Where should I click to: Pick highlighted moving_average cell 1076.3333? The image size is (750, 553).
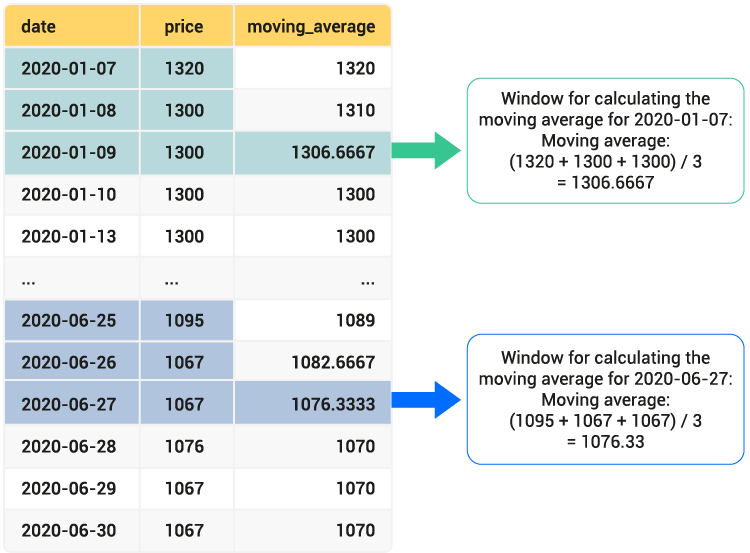tap(313, 404)
